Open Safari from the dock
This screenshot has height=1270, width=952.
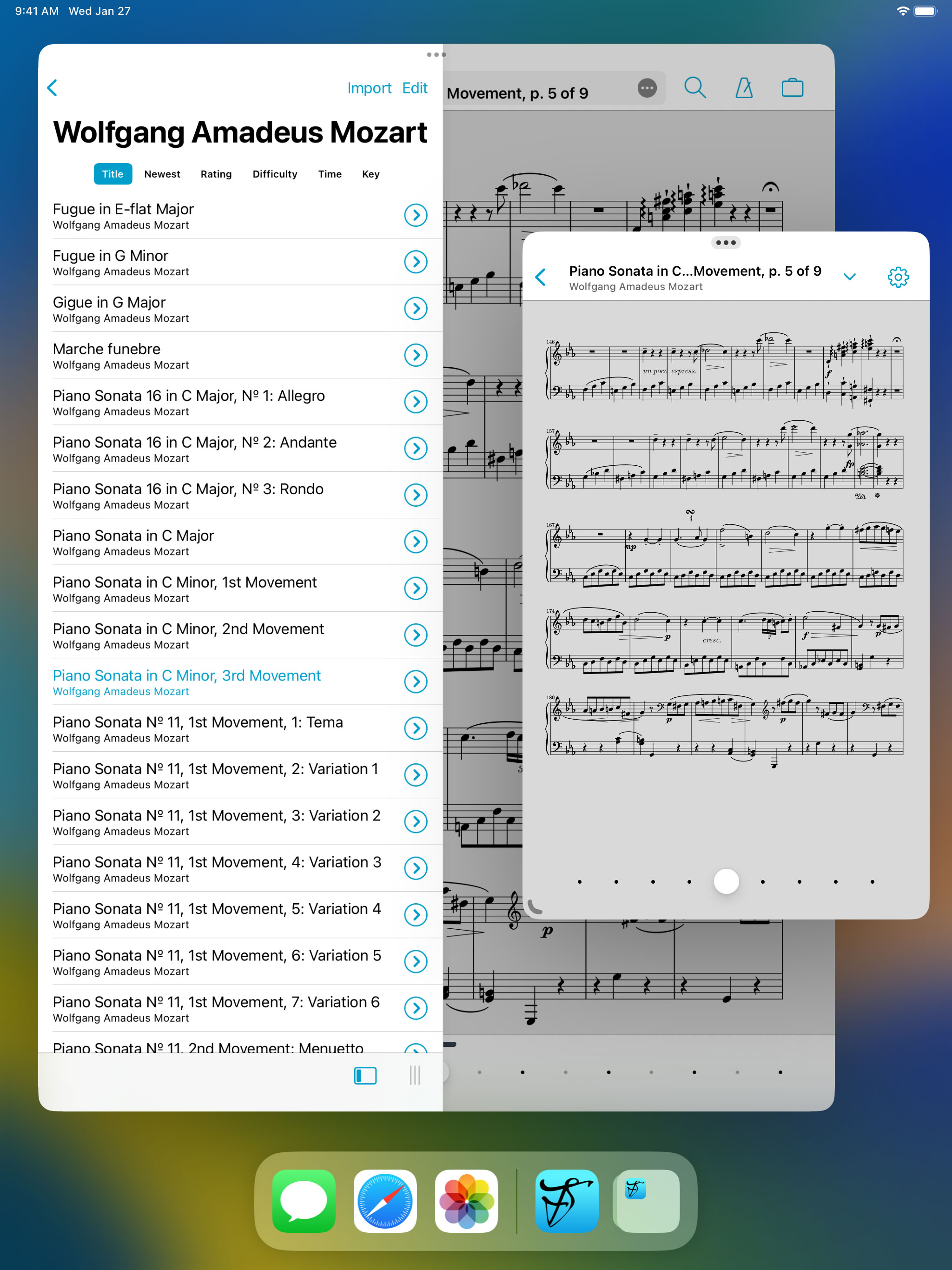[385, 1201]
